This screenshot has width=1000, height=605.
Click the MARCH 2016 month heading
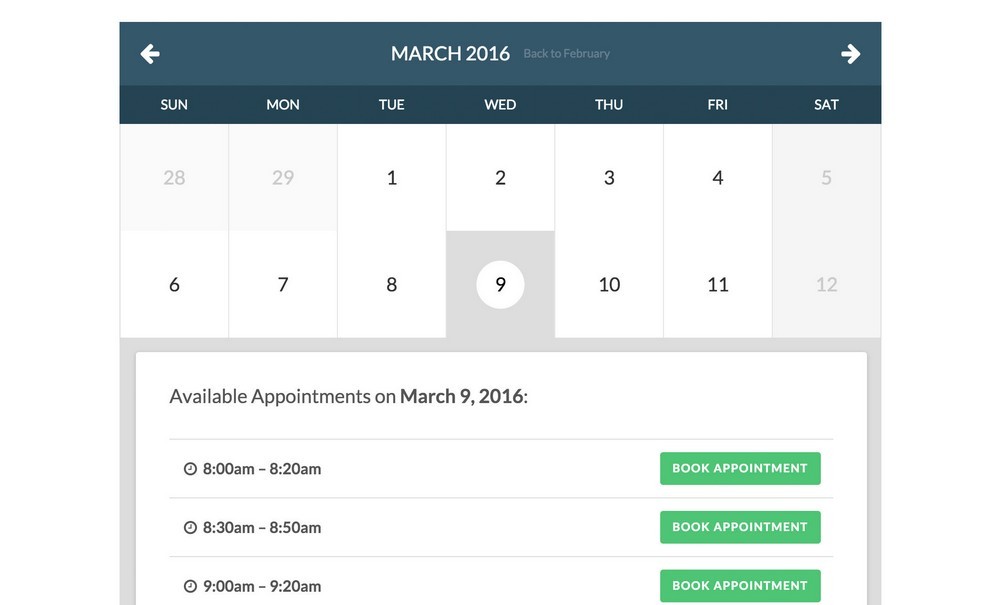450,54
